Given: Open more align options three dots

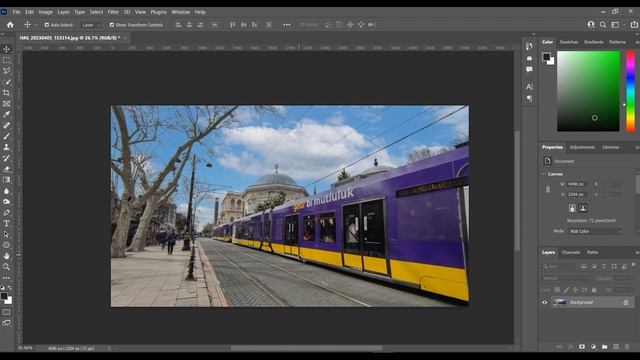Looking at the screenshot, I should [287, 25].
